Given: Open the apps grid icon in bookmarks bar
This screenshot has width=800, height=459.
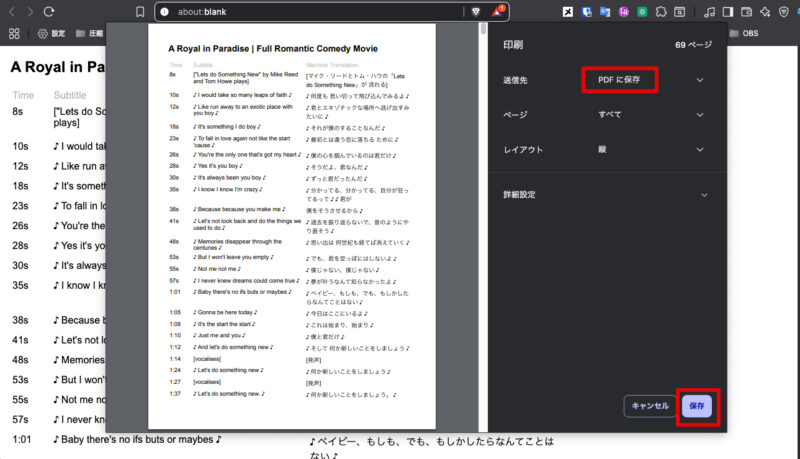Looking at the screenshot, I should pos(14,34).
